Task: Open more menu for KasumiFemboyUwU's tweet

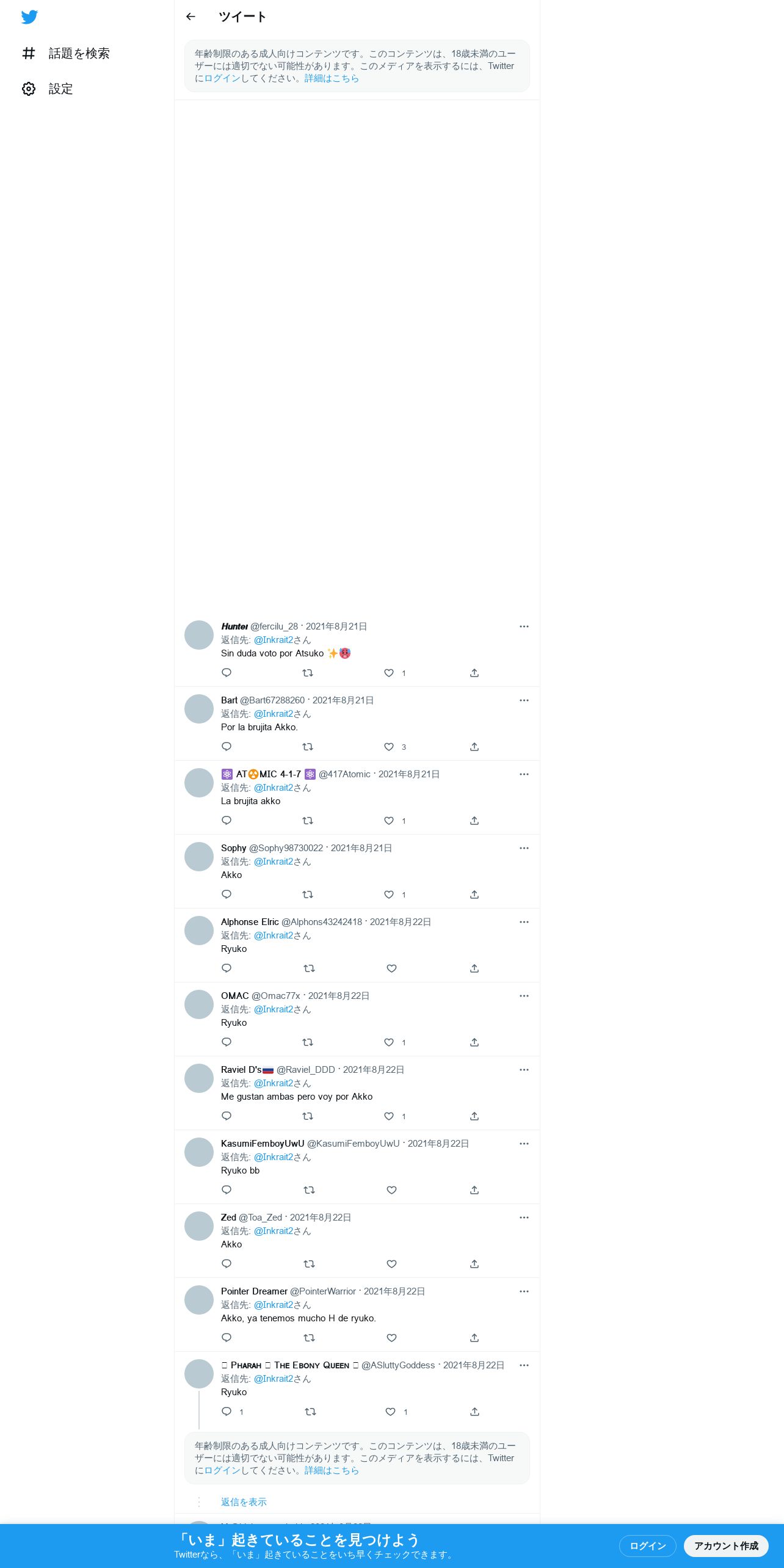Action: pos(524,1144)
